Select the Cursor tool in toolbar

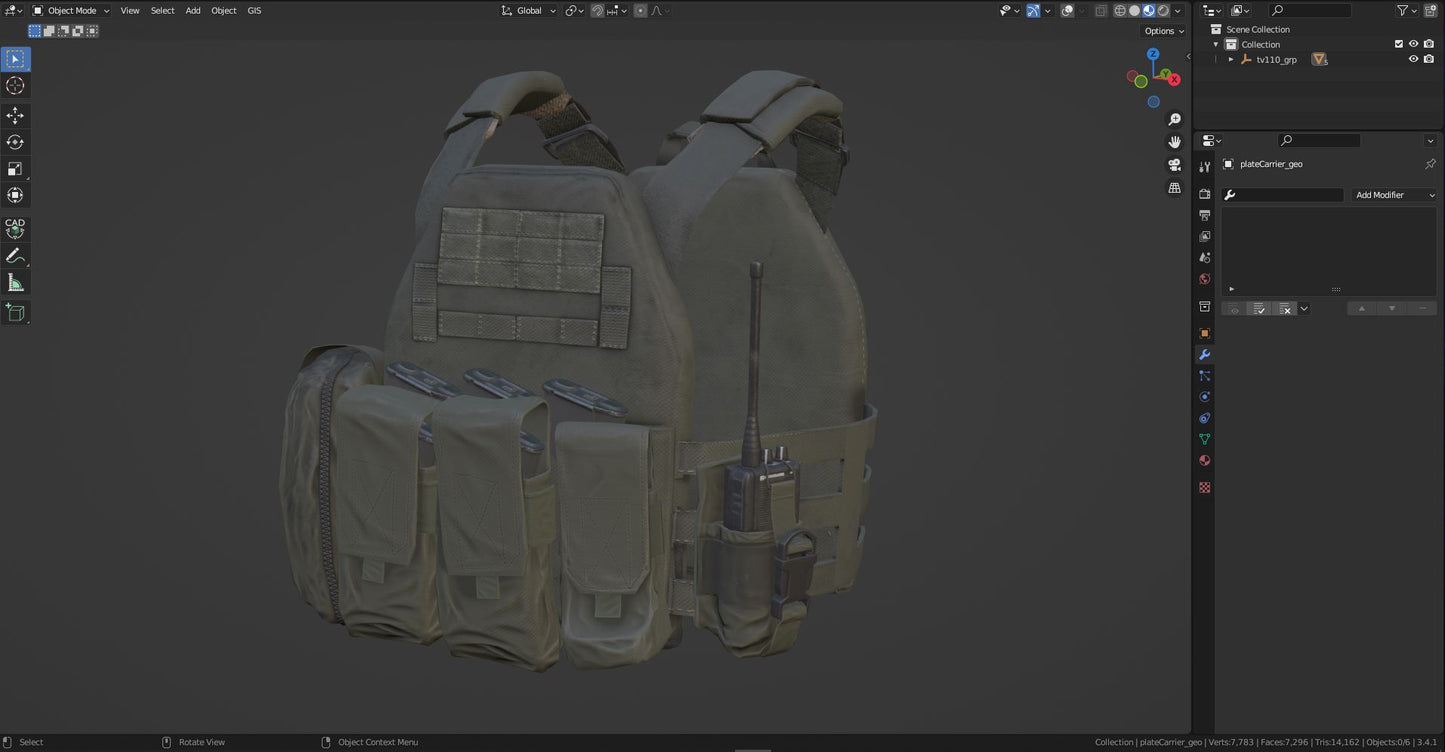pos(15,85)
